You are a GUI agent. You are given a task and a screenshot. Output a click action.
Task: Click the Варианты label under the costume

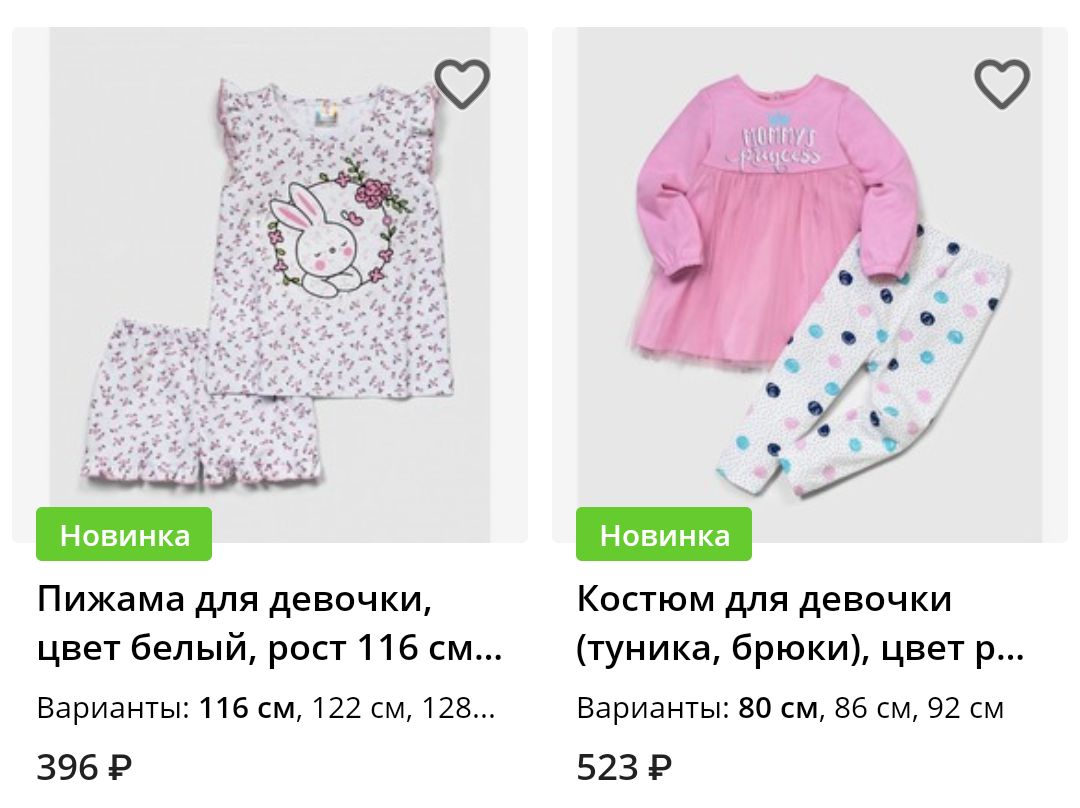[x=653, y=708]
